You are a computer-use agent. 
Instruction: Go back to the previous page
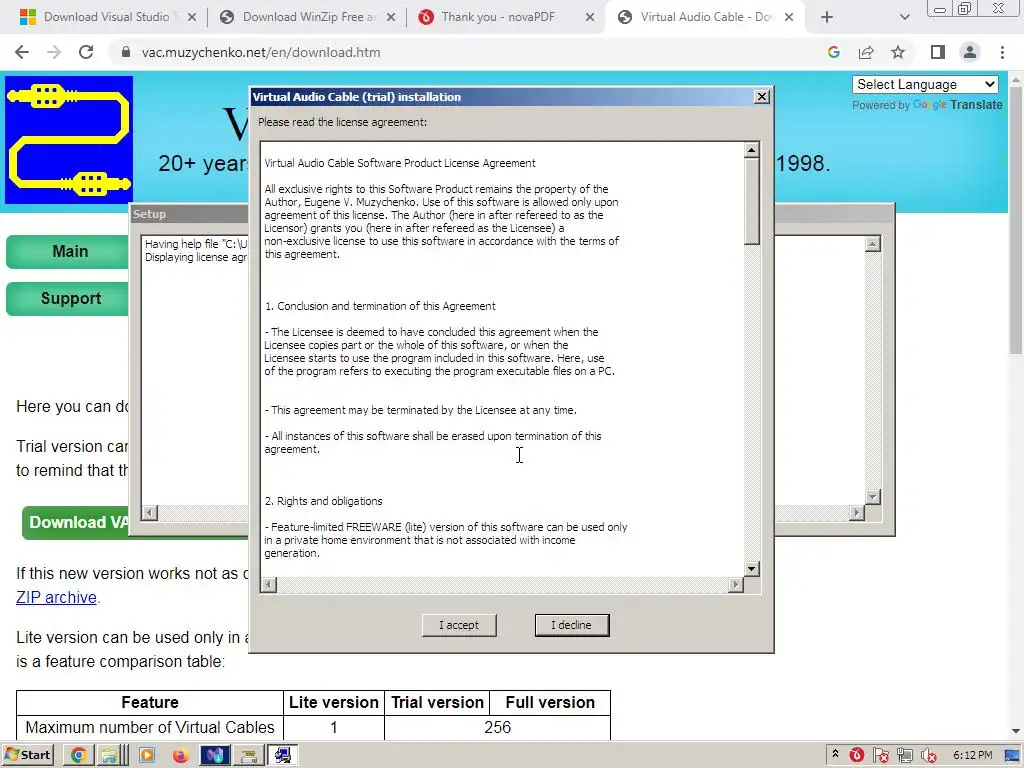pyautogui.click(x=22, y=52)
